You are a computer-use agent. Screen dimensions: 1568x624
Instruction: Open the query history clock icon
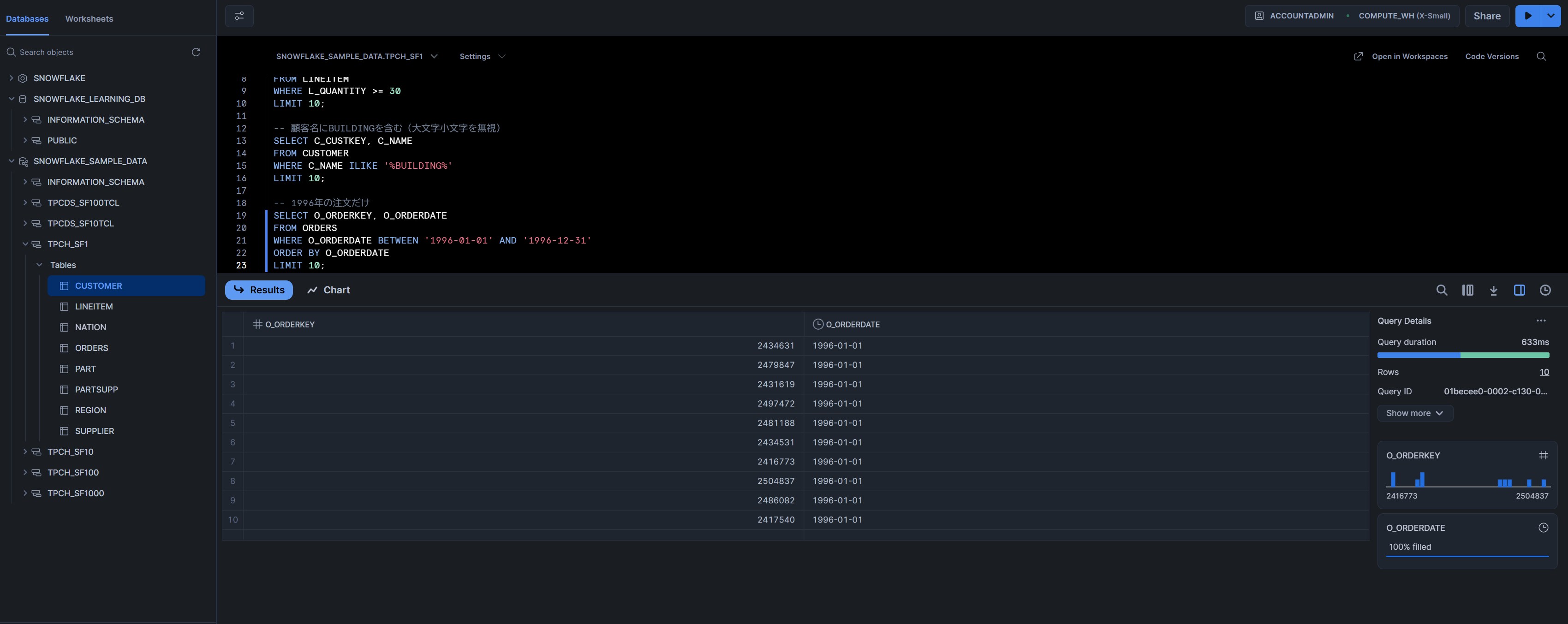[1545, 291]
